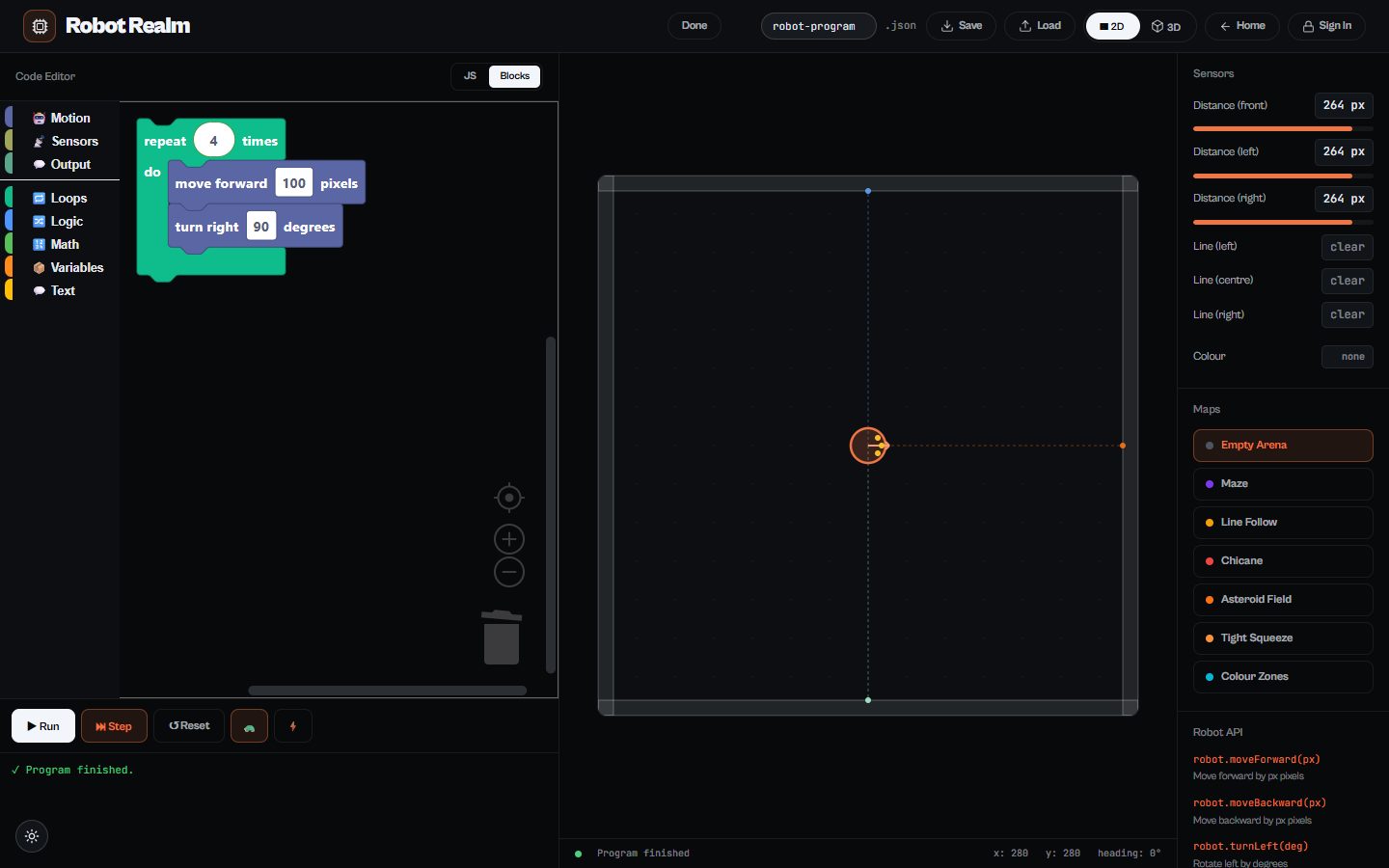This screenshot has height=868, width=1389.
Task: Click the Sign in button
Action: click(1327, 26)
